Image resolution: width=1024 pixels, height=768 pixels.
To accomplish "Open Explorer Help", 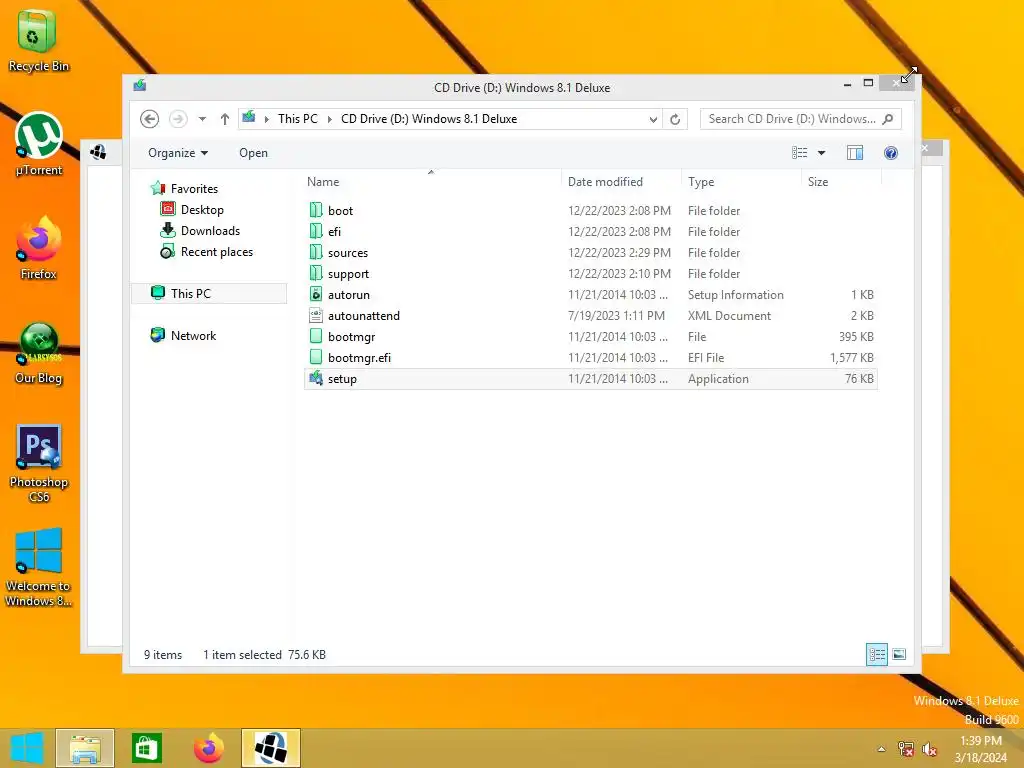I will pyautogui.click(x=891, y=153).
